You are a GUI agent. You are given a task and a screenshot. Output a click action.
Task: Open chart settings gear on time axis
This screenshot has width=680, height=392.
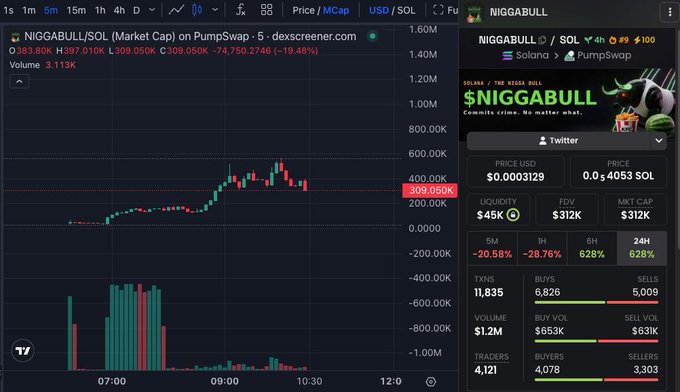[431, 382]
